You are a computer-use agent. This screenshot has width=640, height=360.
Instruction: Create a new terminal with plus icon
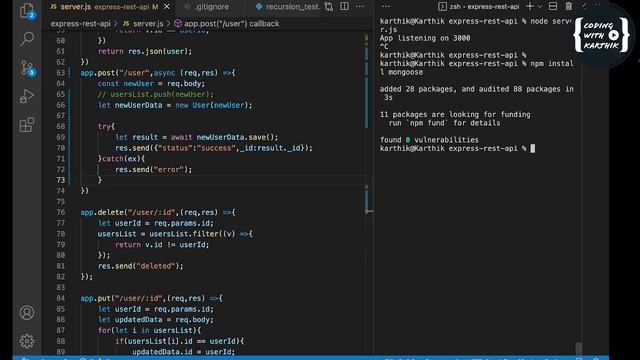[530, 7]
